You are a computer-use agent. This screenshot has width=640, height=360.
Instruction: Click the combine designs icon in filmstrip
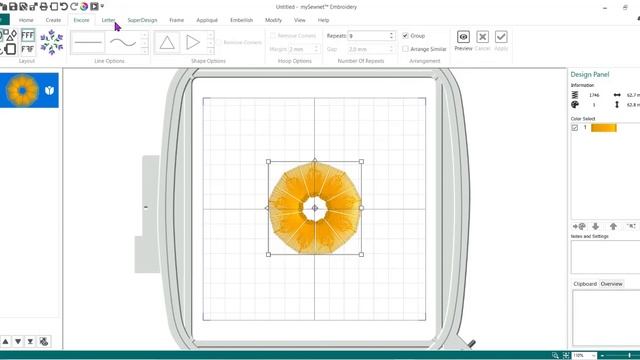pos(44,342)
